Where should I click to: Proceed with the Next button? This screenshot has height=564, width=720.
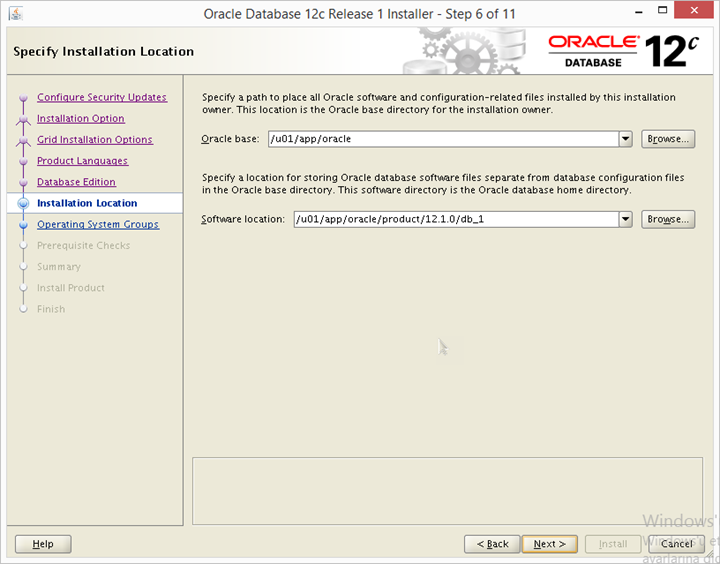pyautogui.click(x=550, y=544)
